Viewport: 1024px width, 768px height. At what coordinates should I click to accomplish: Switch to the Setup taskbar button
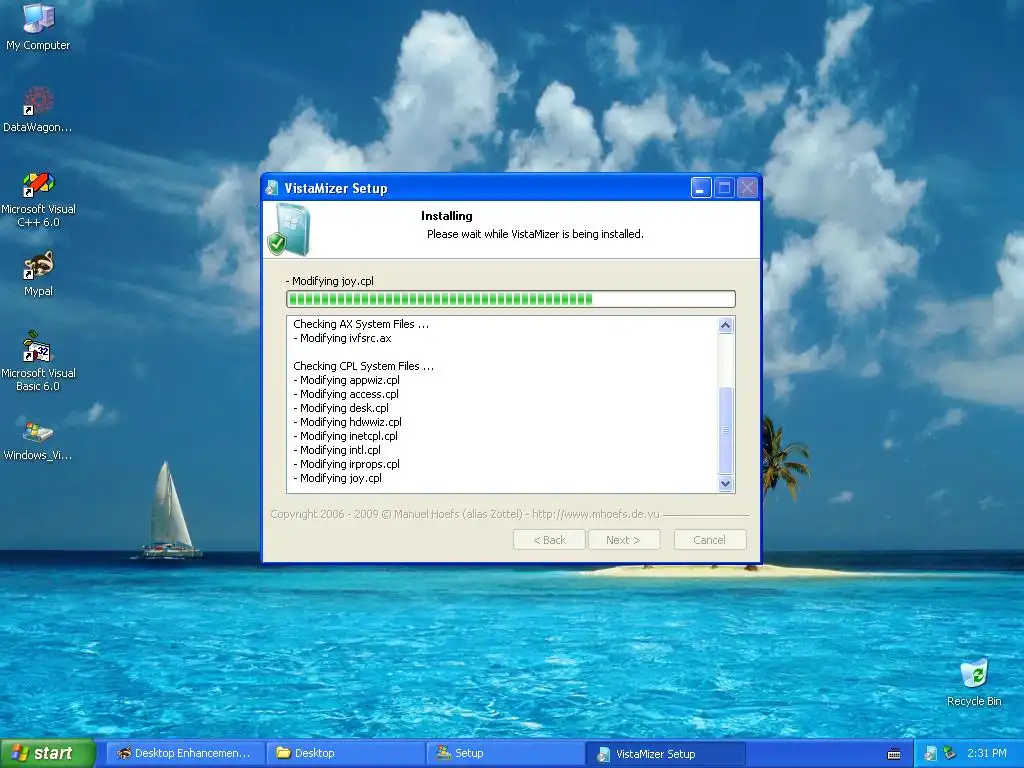tap(506, 754)
